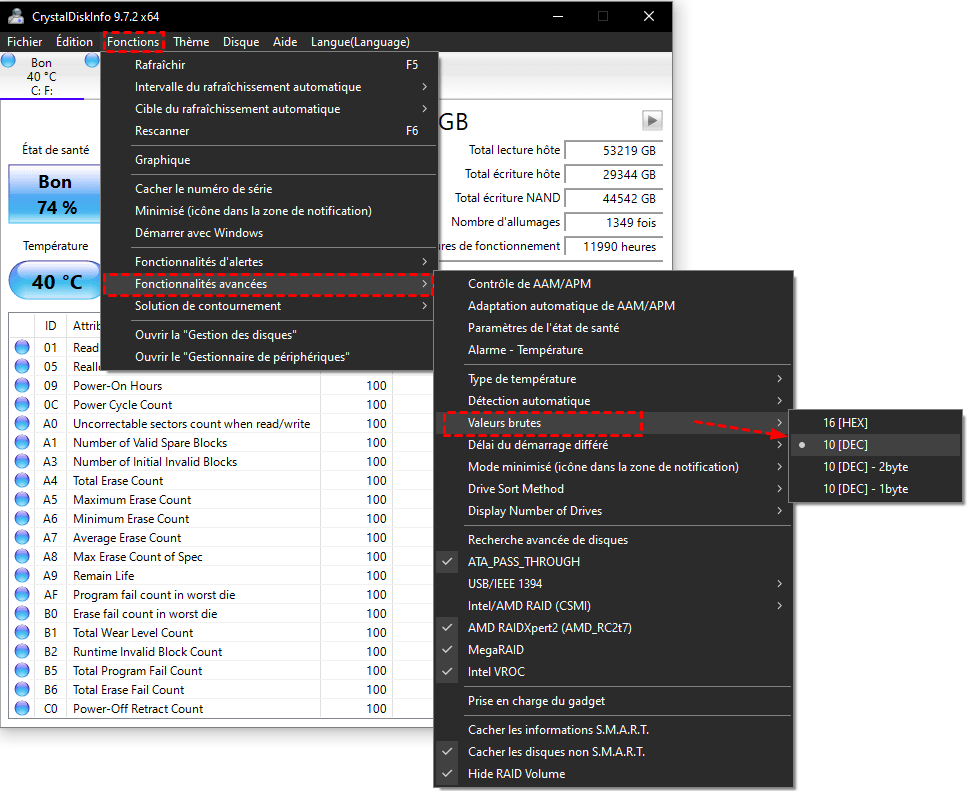967x791 pixels.
Task: Click status orb of Uncorrectable sectors count row
Action: click(x=22, y=424)
